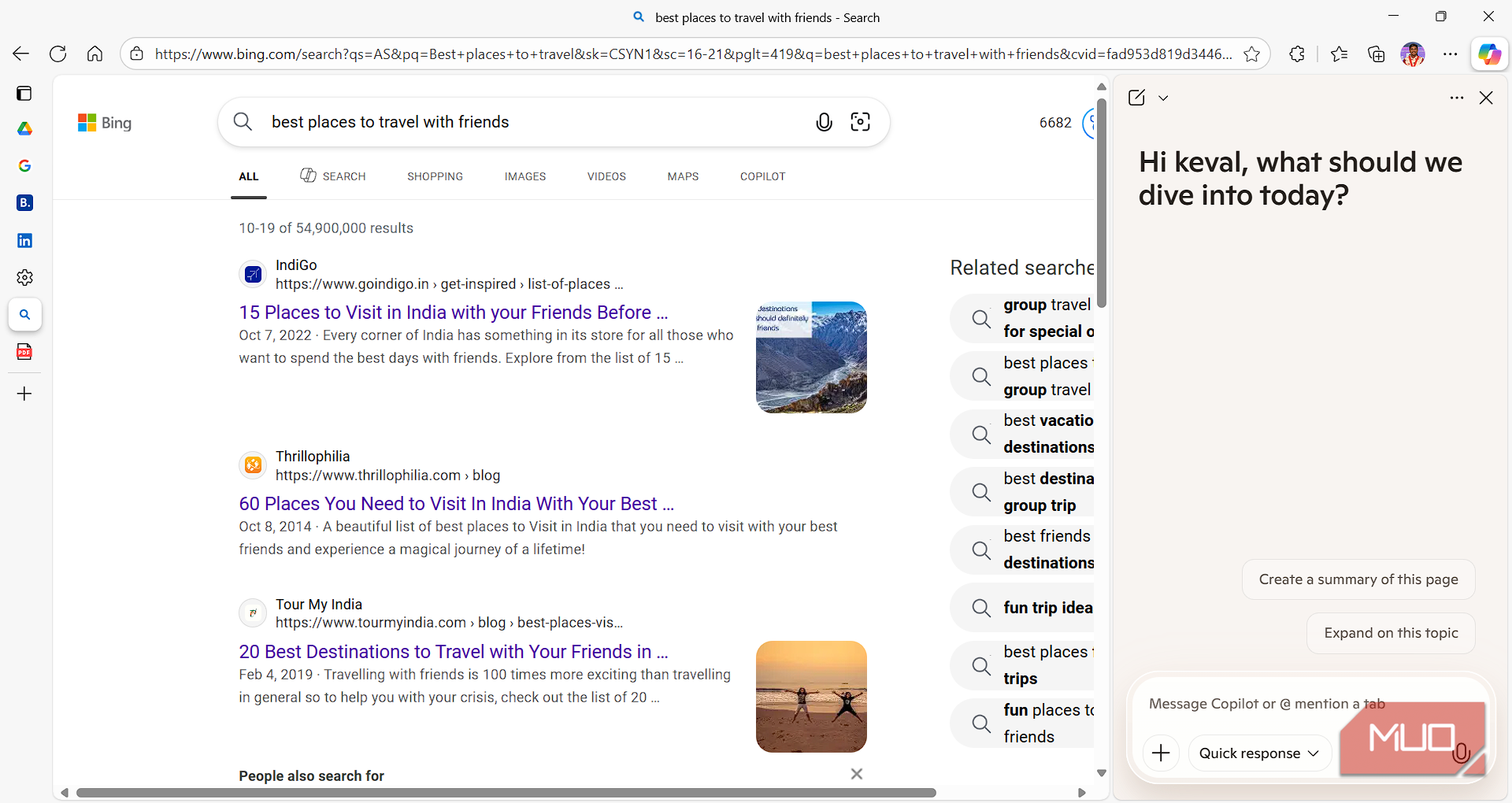Open the tab actions menu icon
Image resolution: width=1512 pixels, height=803 pixels.
(x=24, y=94)
